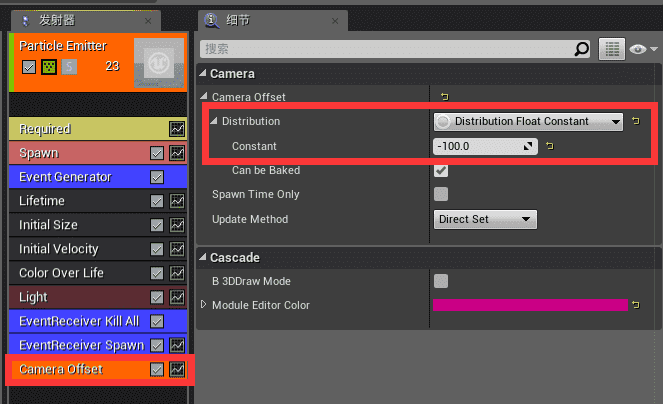Expand the Module Editor Color property
The width and height of the screenshot is (663, 404).
[x=205, y=305]
